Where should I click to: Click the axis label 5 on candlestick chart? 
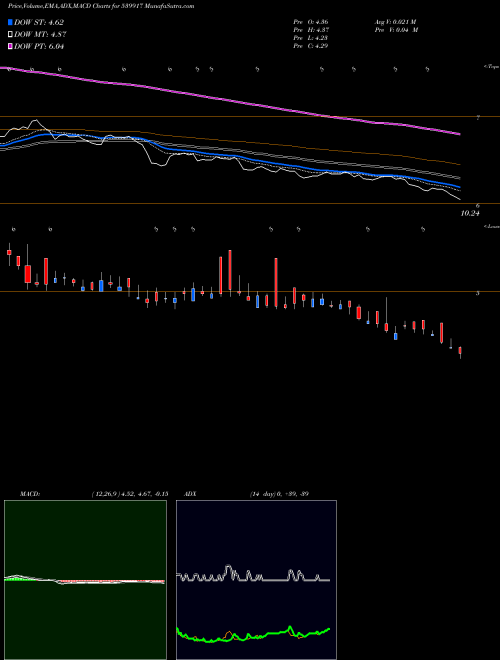[478, 293]
